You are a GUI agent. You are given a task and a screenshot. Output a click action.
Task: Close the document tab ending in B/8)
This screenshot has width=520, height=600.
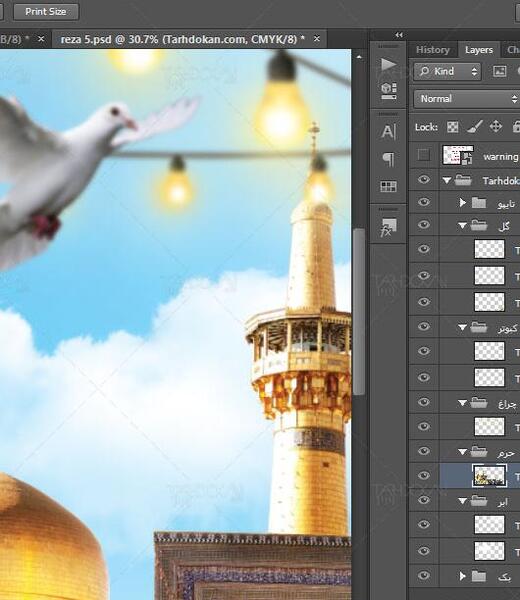tap(41, 39)
